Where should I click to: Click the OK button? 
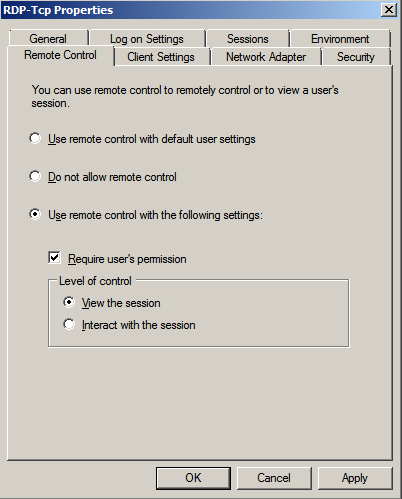pos(193,478)
